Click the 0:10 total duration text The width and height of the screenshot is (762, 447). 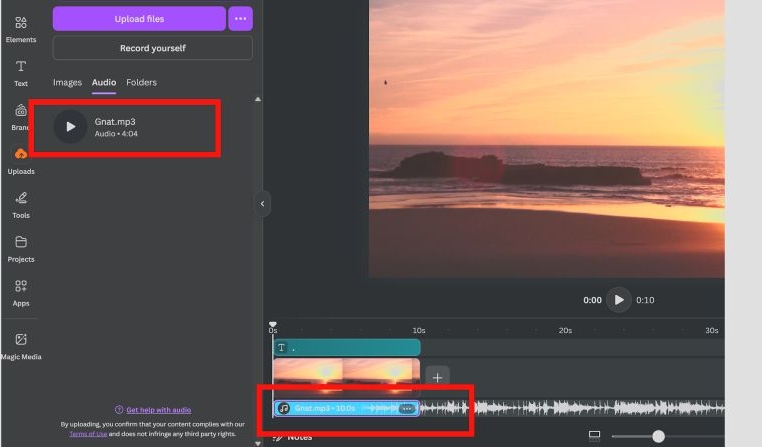[645, 300]
